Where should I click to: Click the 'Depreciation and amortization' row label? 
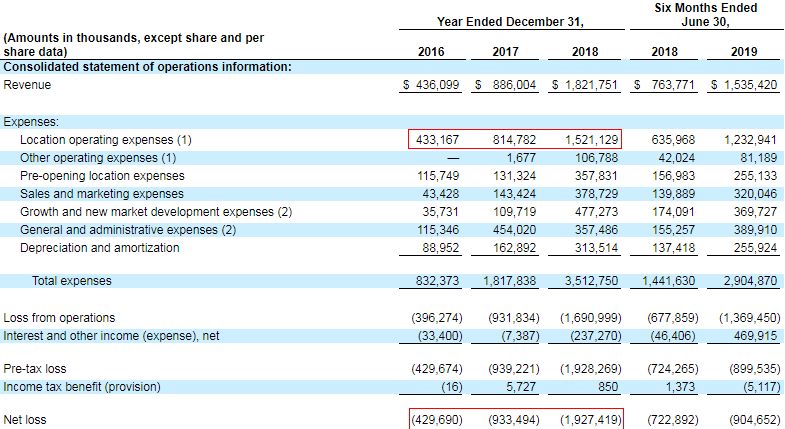click(x=100, y=248)
